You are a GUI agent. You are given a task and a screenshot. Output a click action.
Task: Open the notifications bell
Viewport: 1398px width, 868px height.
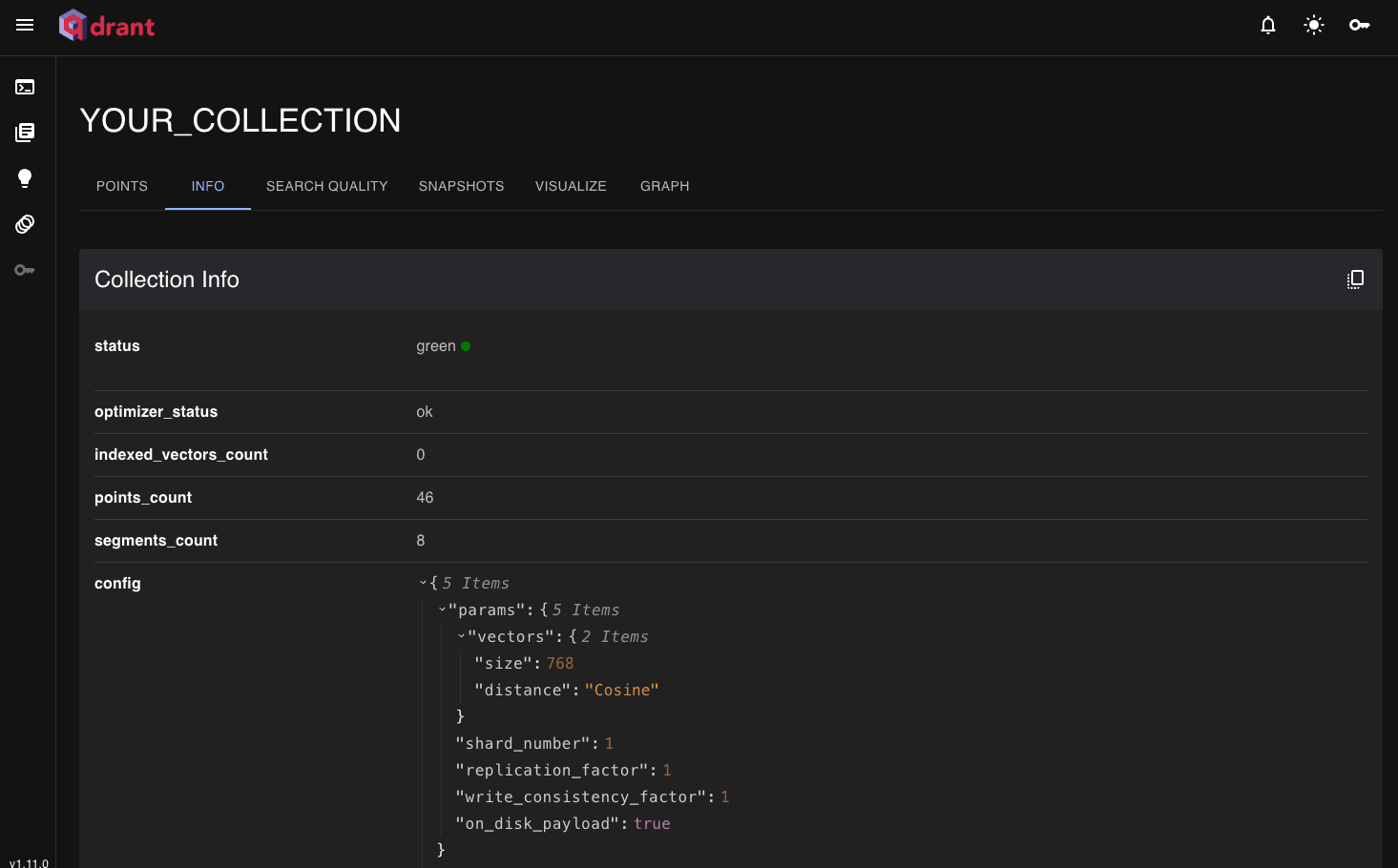(x=1268, y=26)
